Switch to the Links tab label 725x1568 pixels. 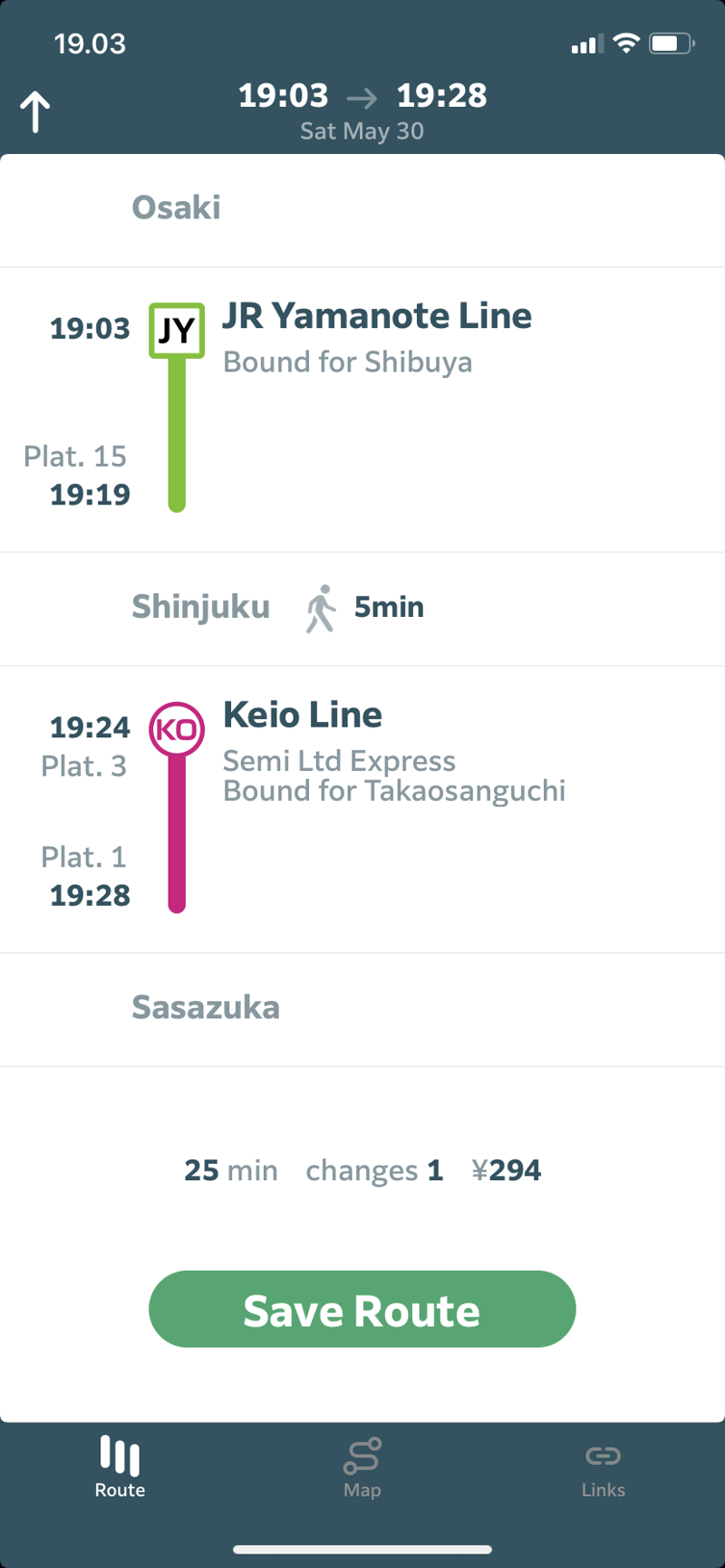pyautogui.click(x=603, y=1490)
